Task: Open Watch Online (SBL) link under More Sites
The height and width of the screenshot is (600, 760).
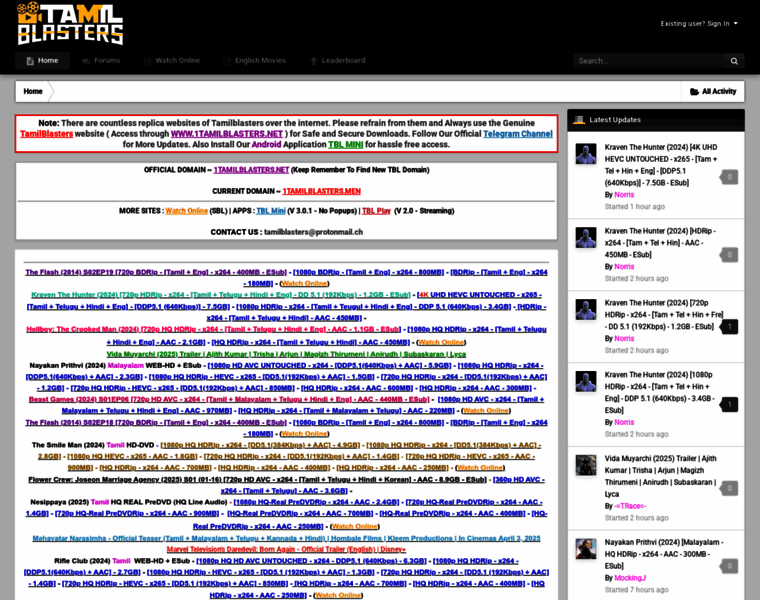Action: (x=187, y=211)
